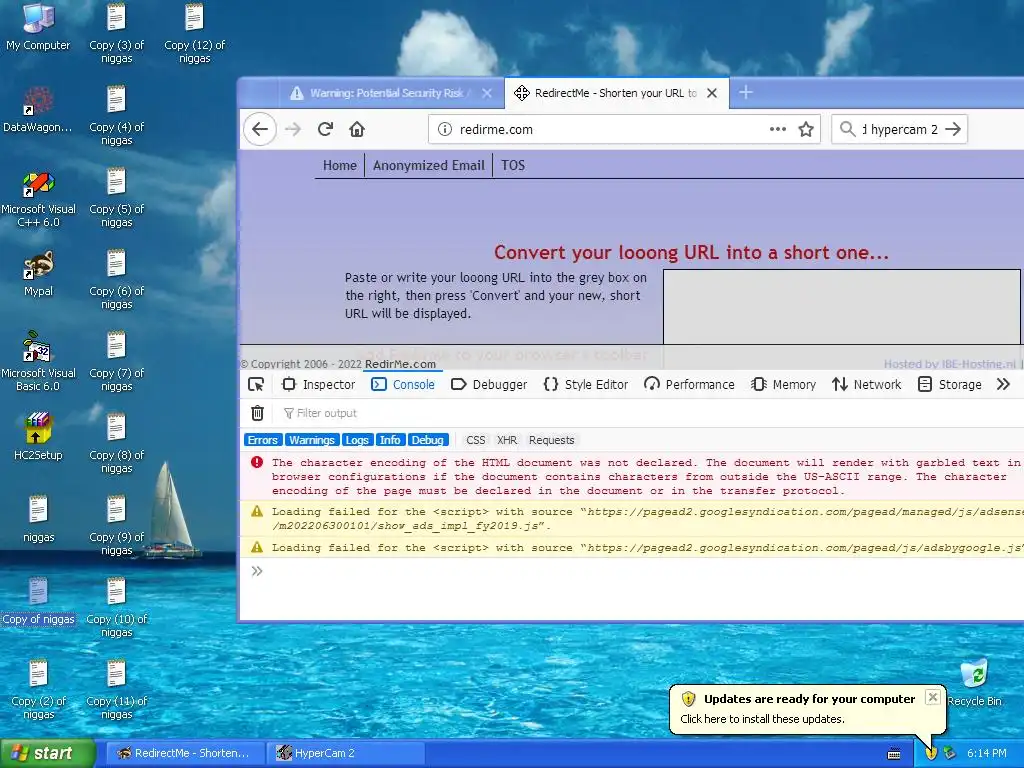The width and height of the screenshot is (1024, 768).
Task: Open page actions three-dot menu
Action: pos(777,129)
